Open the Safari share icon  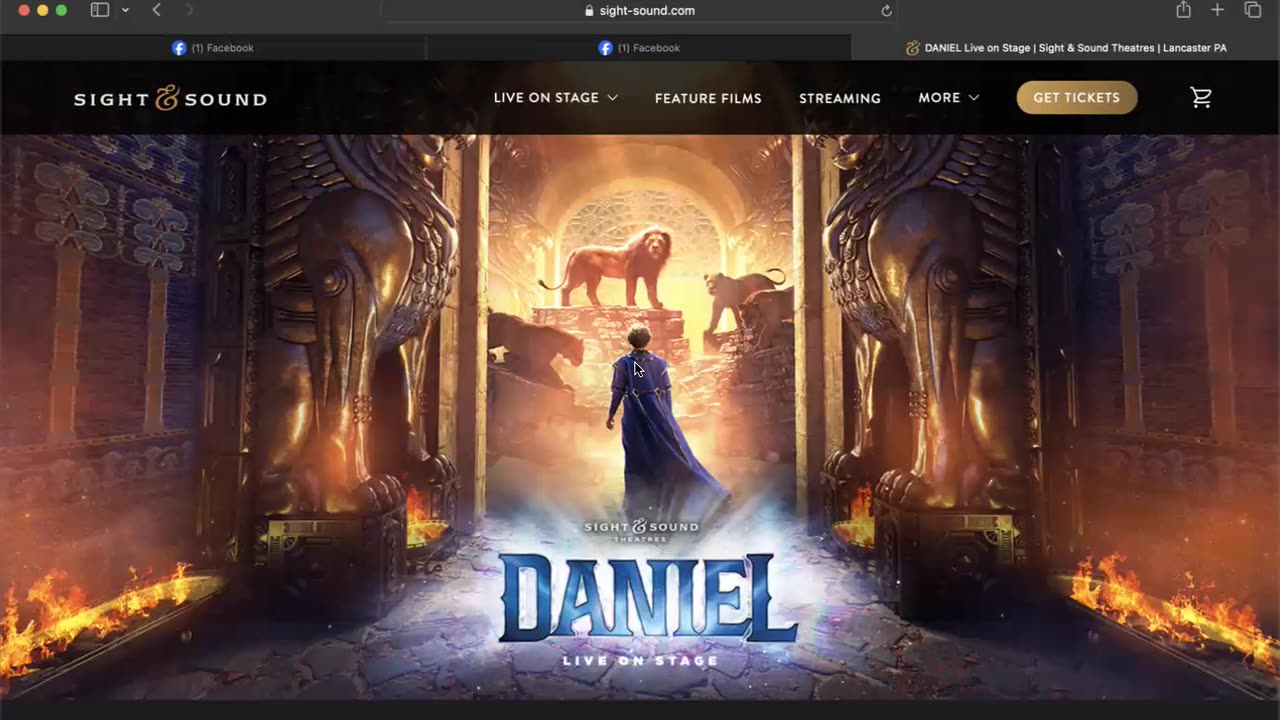[1183, 10]
